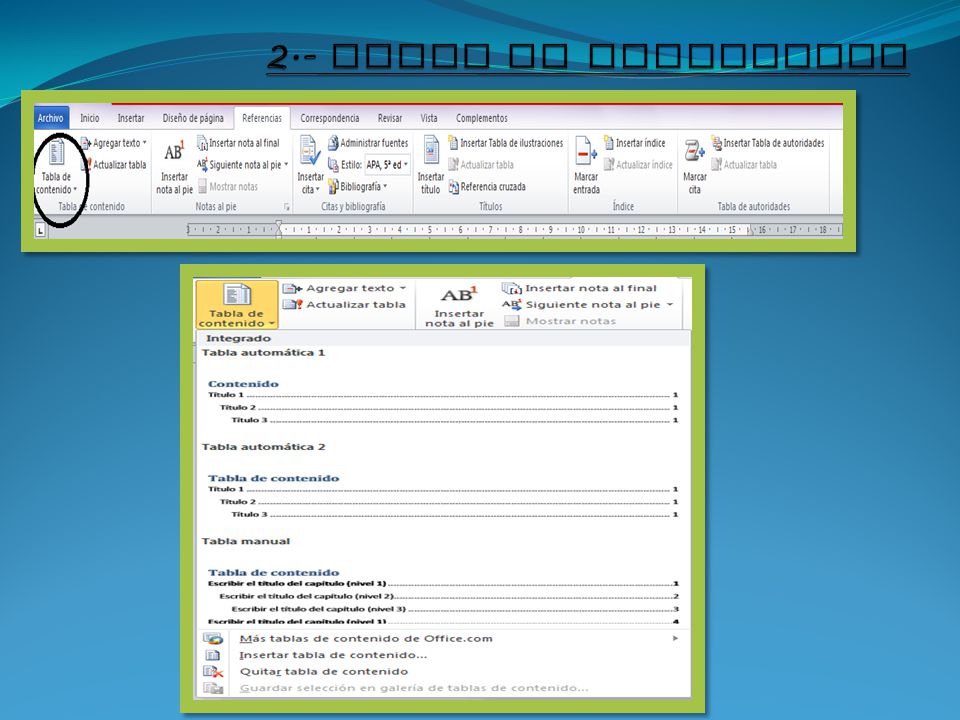Click Actualizar tabla in Títulos group
This screenshot has width=960, height=720.
pos(481,165)
